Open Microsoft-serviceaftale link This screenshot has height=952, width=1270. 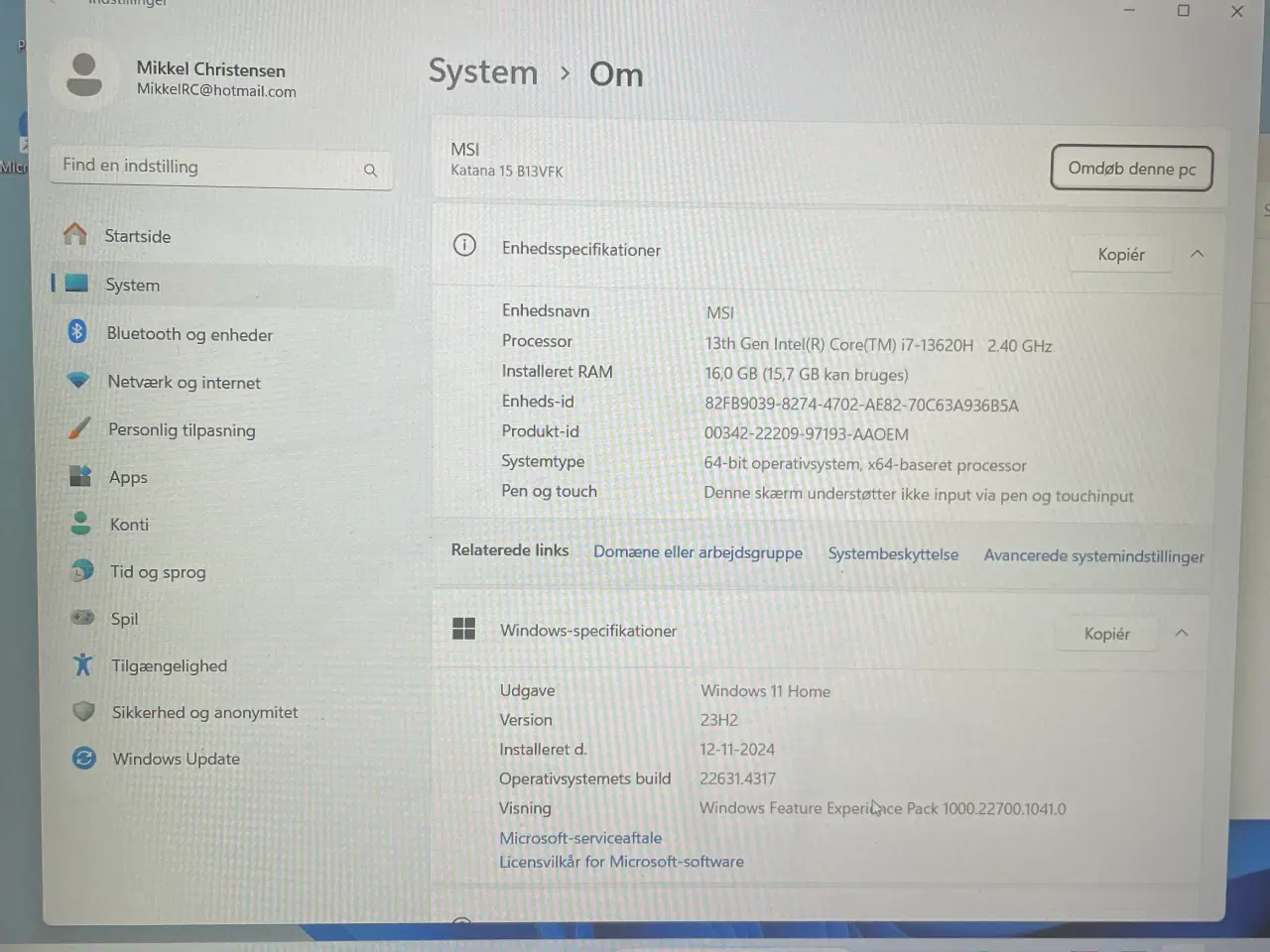click(x=580, y=838)
